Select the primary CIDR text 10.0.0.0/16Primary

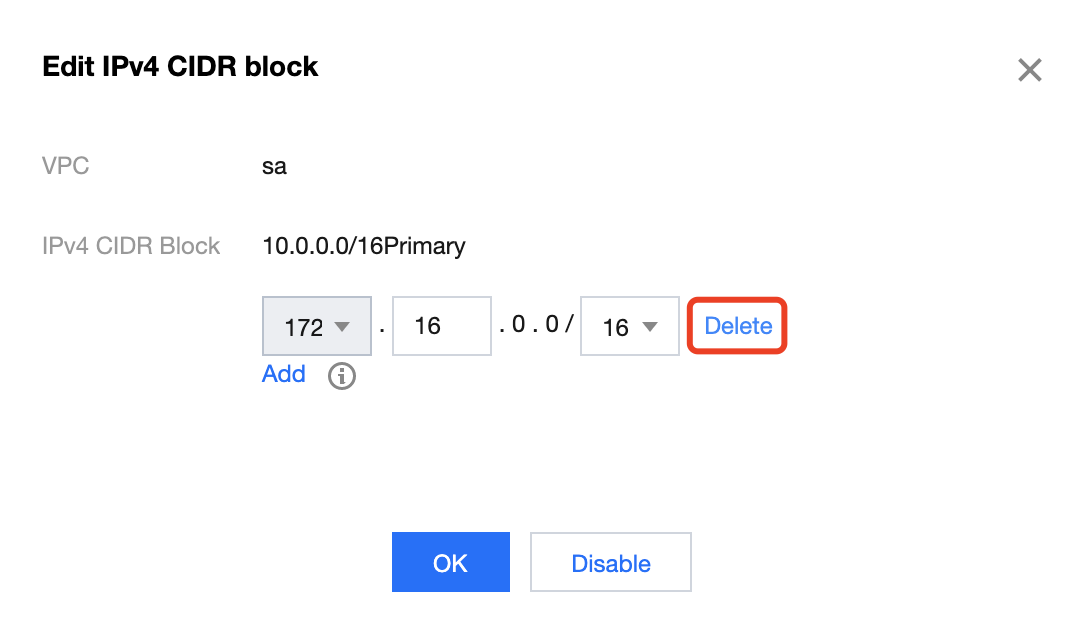point(364,246)
